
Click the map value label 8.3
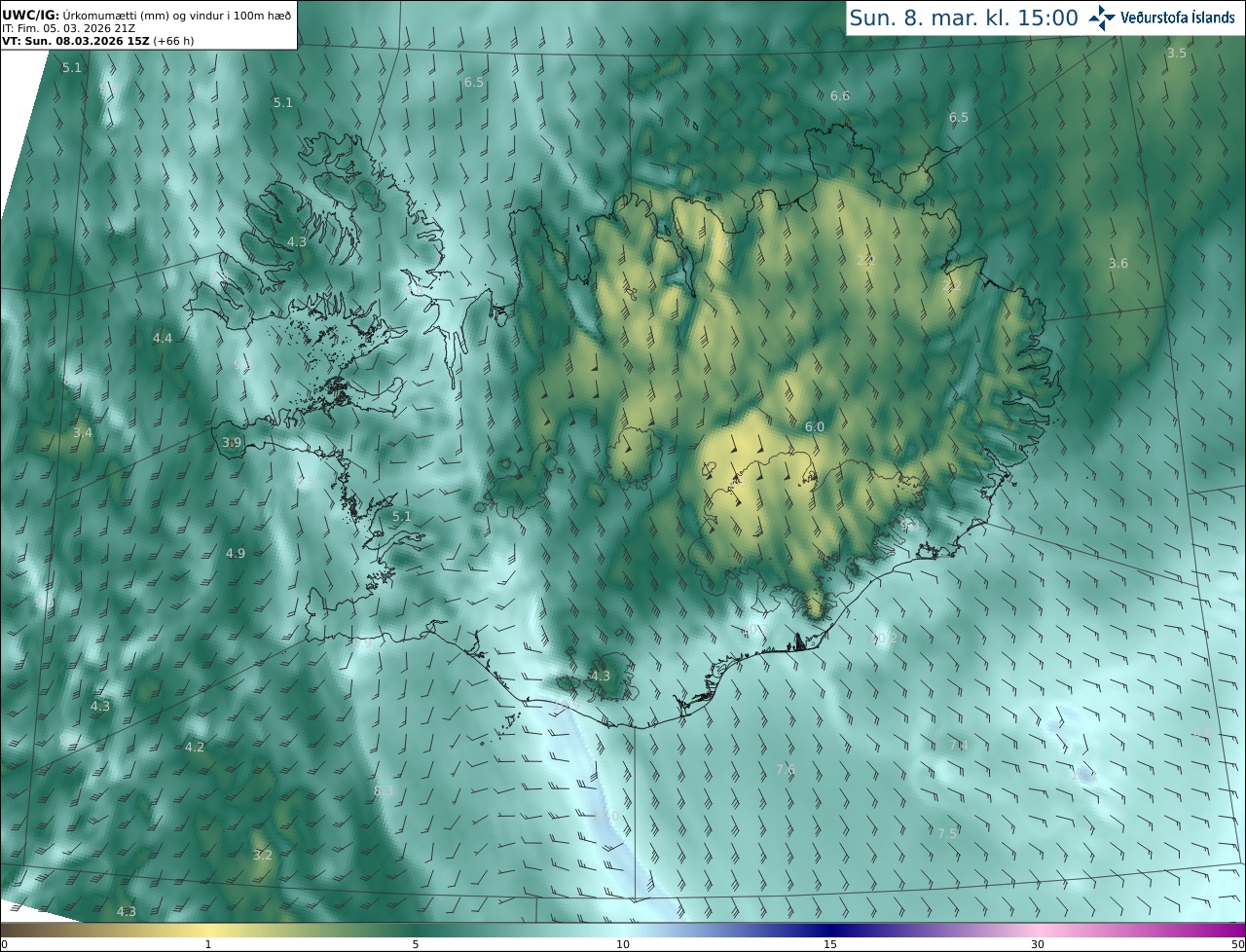tap(384, 790)
